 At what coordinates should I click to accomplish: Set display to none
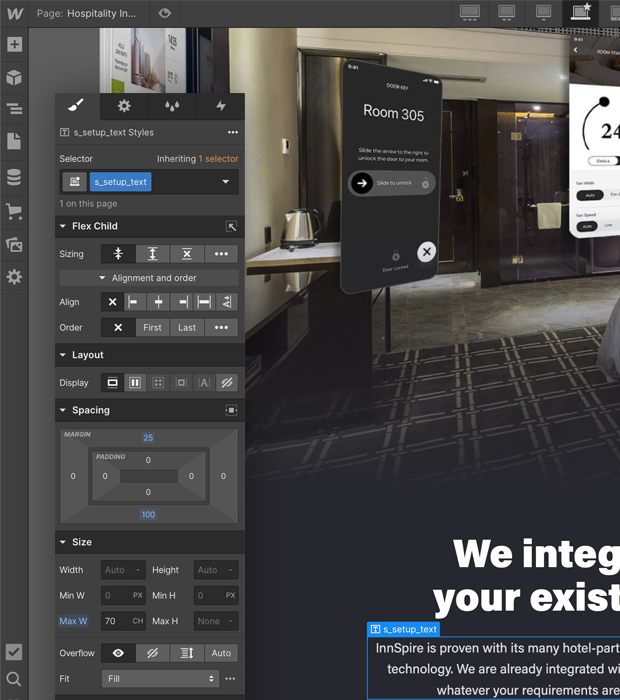coord(227,383)
